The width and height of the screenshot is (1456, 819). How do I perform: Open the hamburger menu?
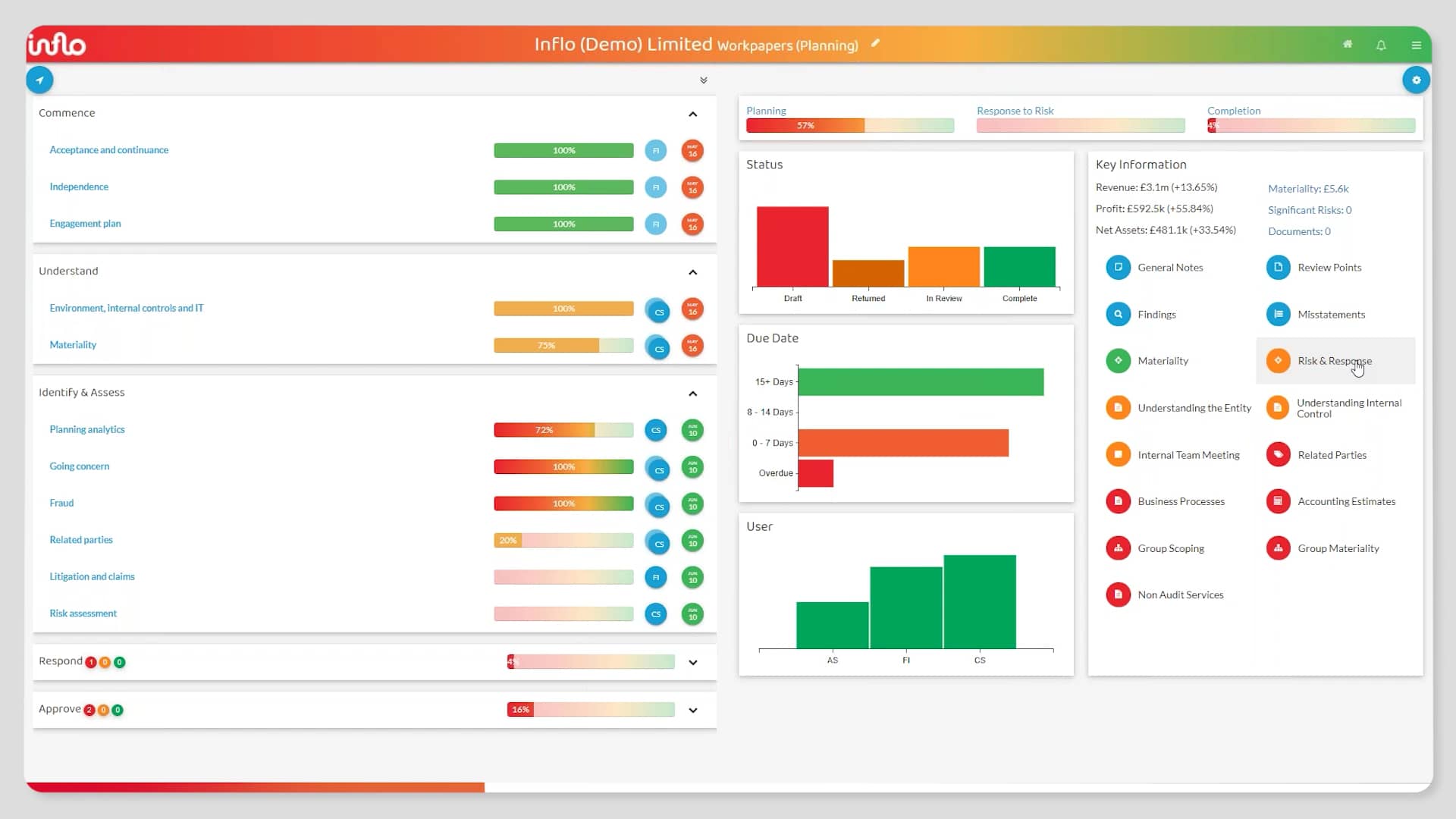click(1416, 45)
